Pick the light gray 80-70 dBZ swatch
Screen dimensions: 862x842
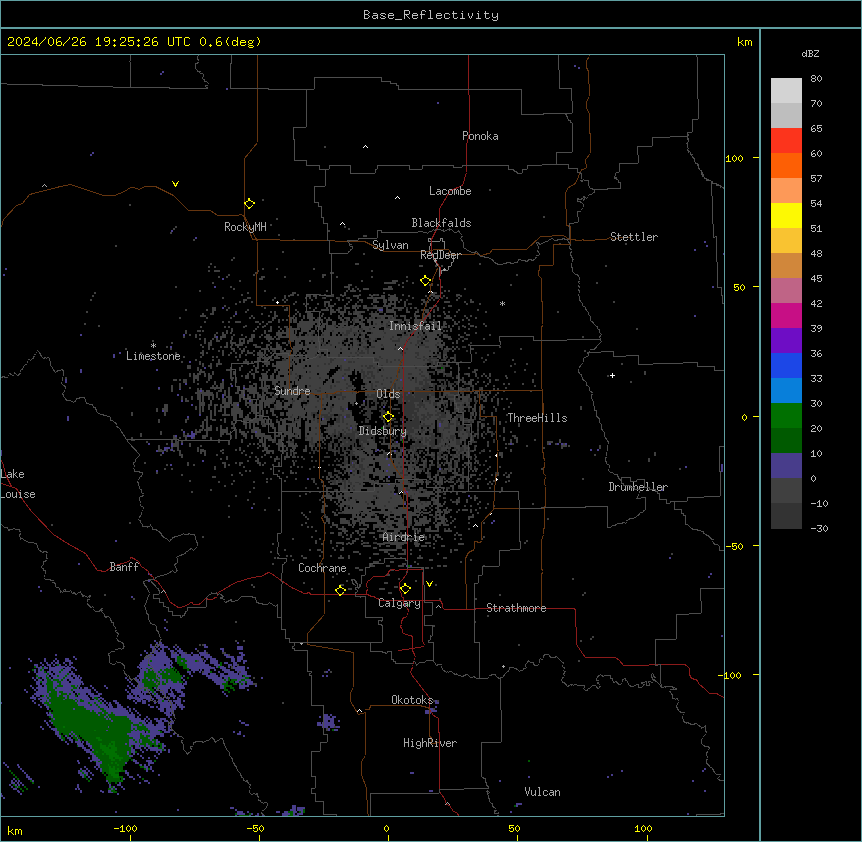(786, 90)
